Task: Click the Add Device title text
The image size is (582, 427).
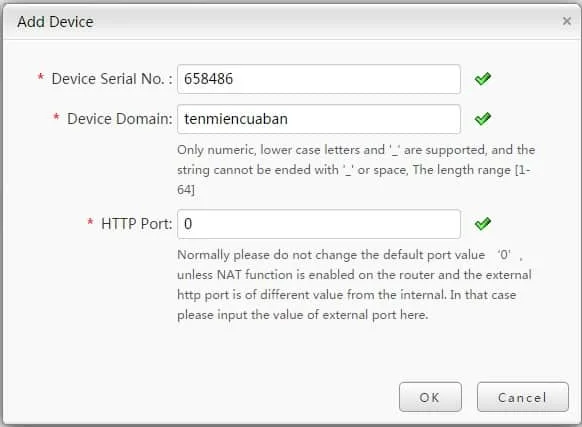Action: point(55,22)
